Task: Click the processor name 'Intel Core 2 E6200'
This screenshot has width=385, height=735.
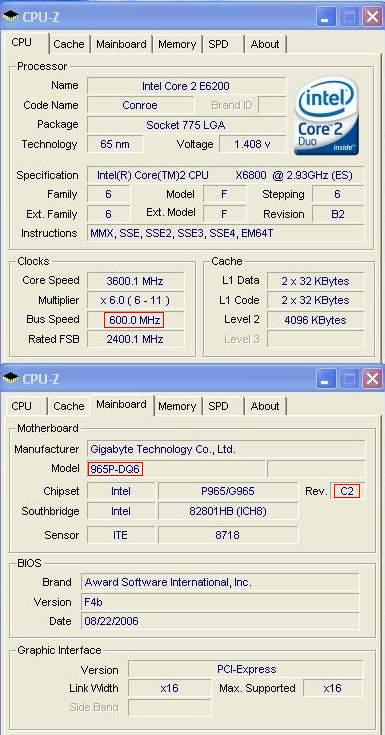Action: 186,86
